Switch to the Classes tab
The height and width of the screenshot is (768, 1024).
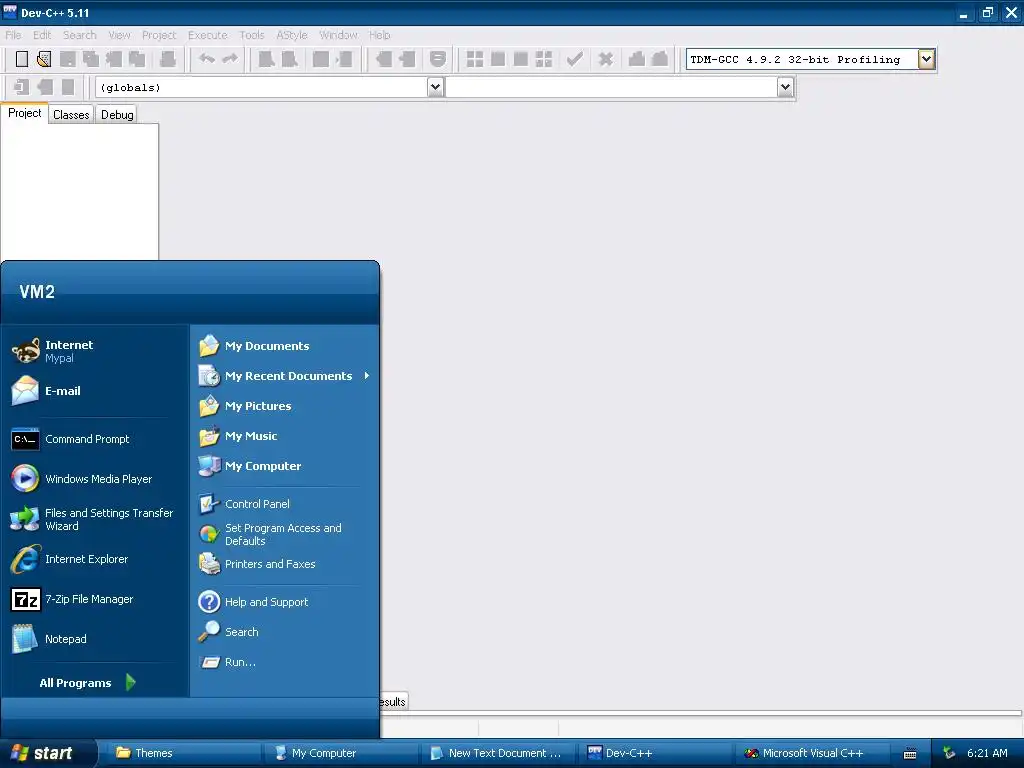coord(71,114)
